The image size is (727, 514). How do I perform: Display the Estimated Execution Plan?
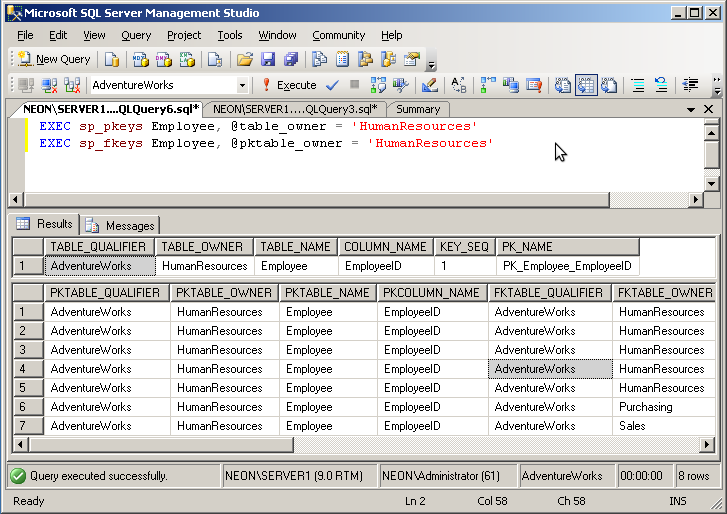tap(378, 85)
